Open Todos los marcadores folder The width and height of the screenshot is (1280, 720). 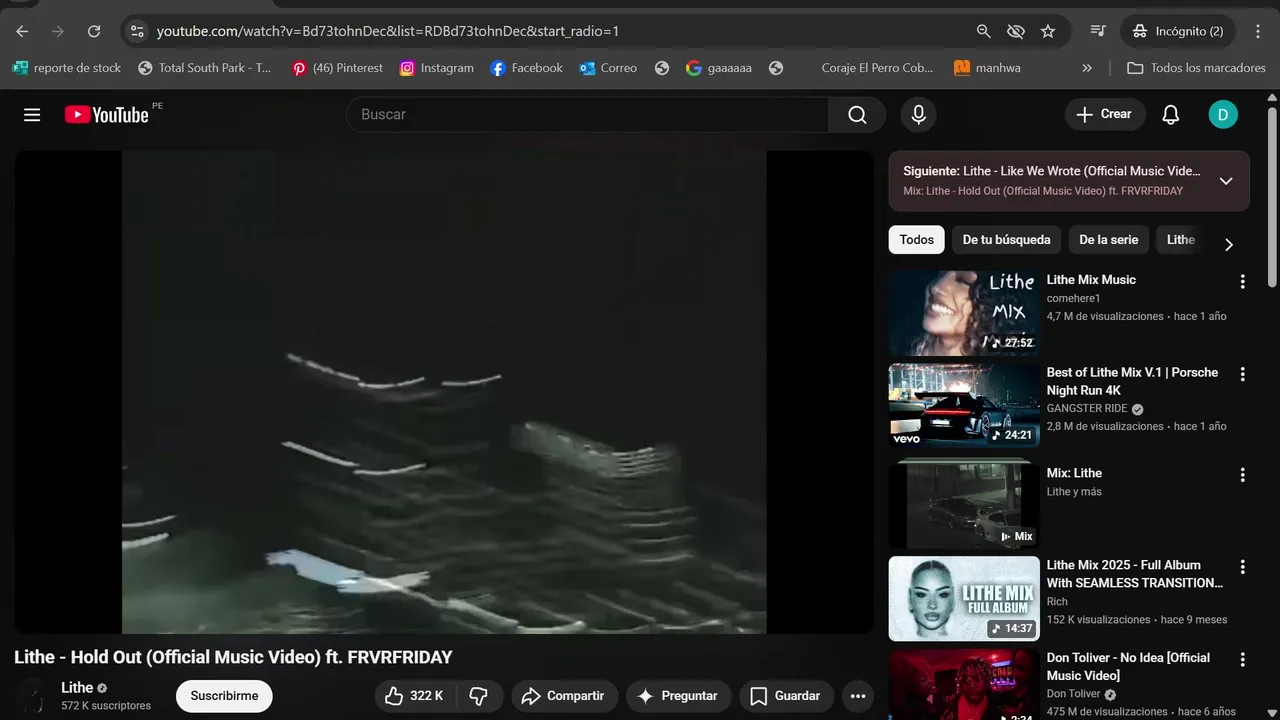pyautogui.click(x=1196, y=68)
